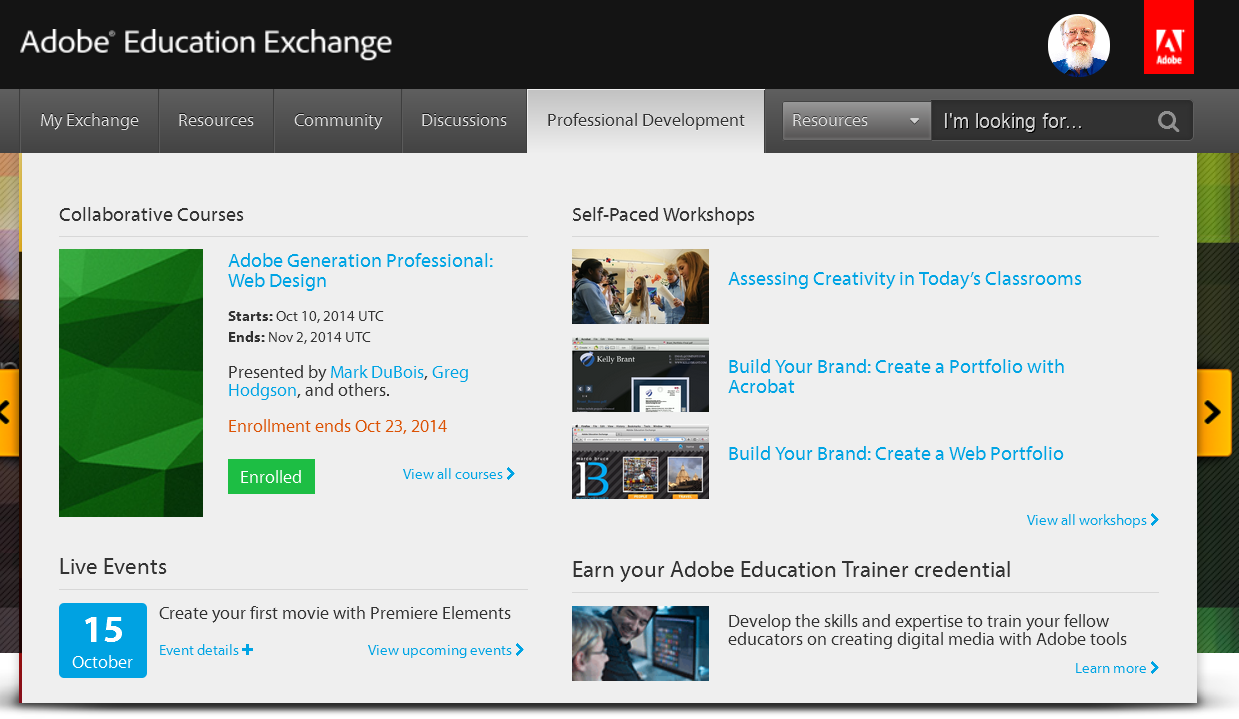
Task: Click the Collaborative Courses heading
Action: click(x=151, y=215)
